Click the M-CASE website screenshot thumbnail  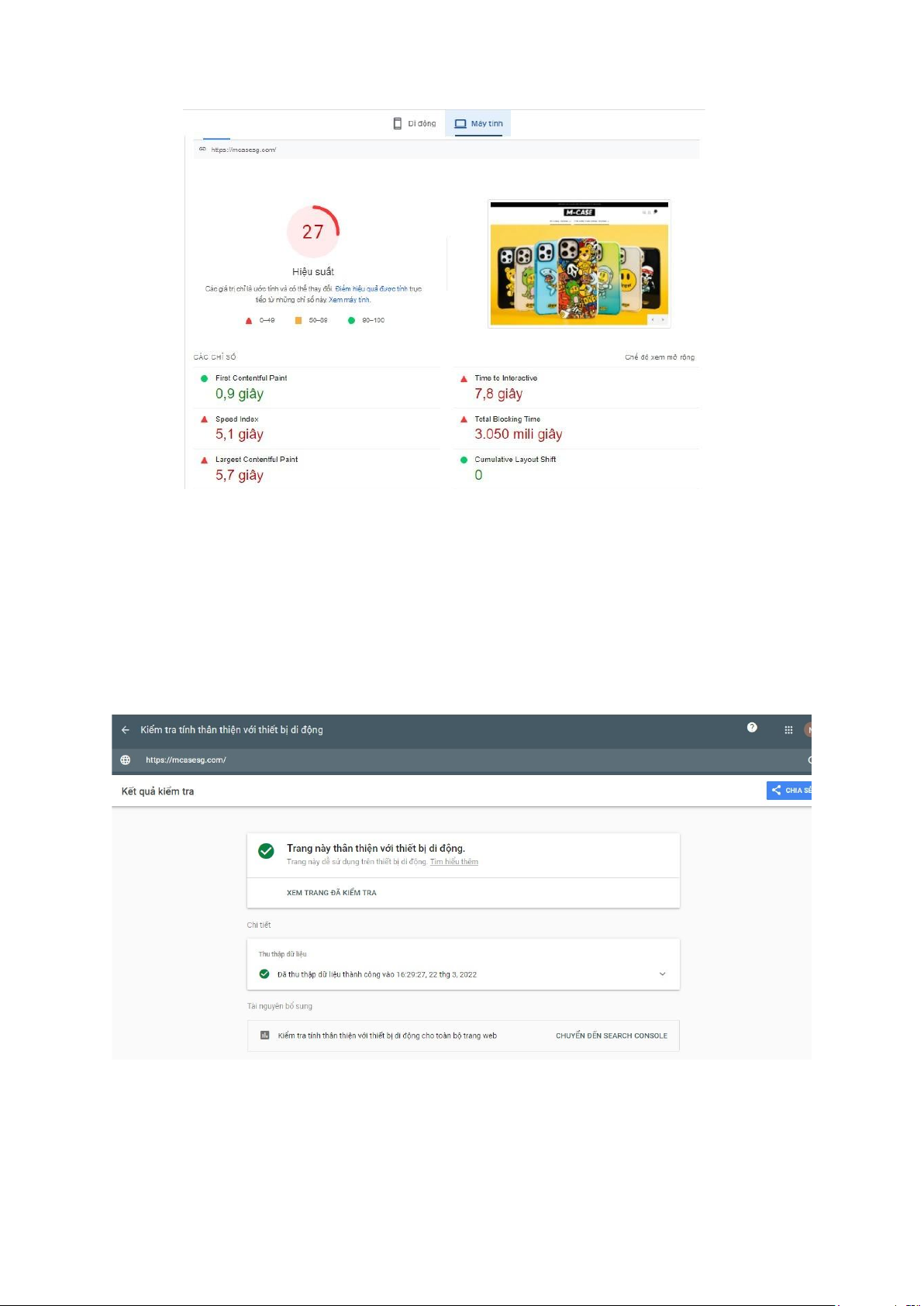(579, 264)
